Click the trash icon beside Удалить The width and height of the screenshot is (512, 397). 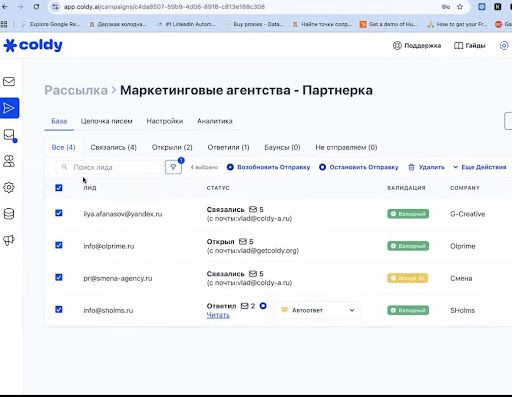tap(412, 167)
